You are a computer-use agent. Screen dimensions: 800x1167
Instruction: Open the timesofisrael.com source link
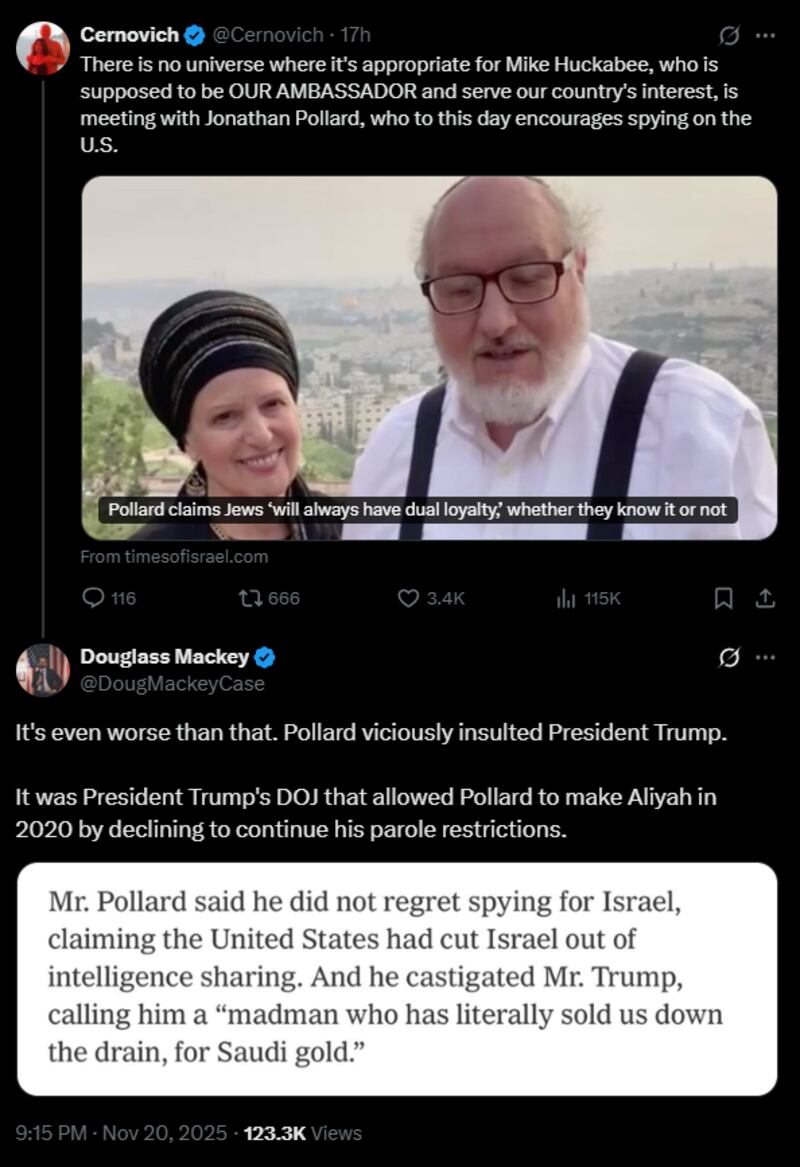pos(173,558)
